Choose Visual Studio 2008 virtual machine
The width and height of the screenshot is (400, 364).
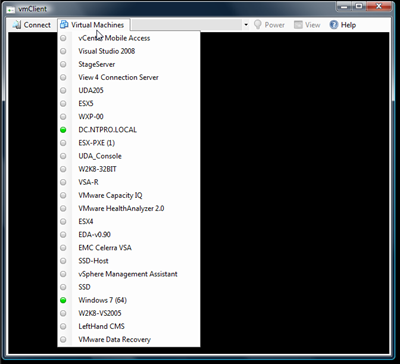tap(129, 51)
